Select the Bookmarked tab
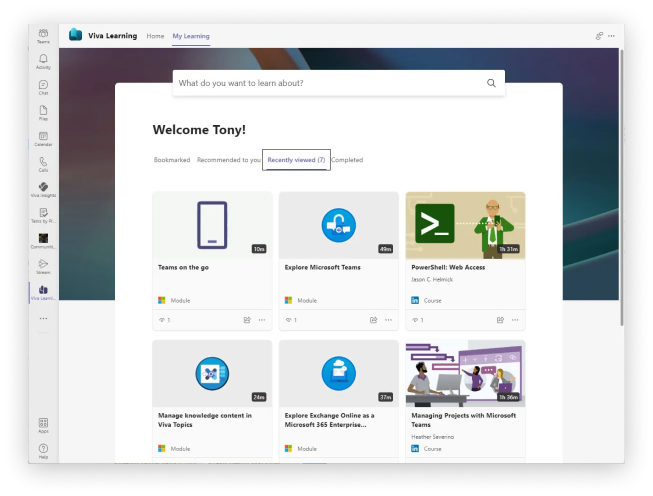 tap(172, 160)
